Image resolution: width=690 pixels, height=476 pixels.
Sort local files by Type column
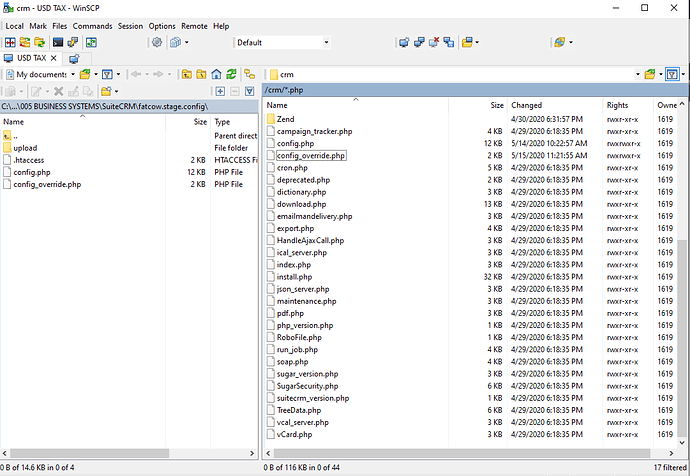pos(234,122)
